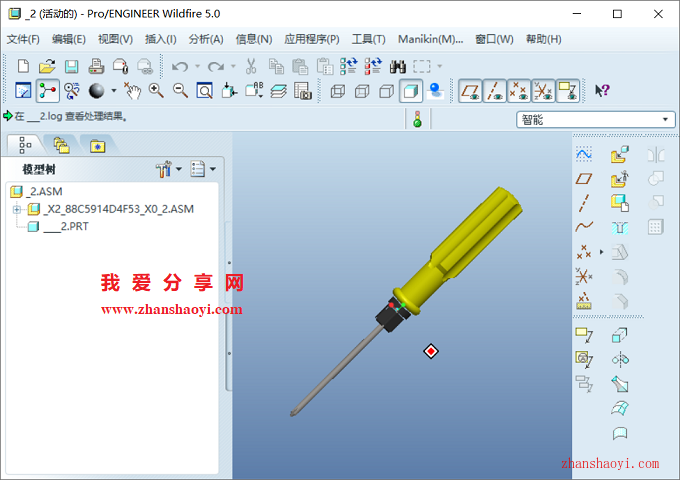Image resolution: width=680 pixels, height=480 pixels.
Task: Select ___2.PRT in model tree
Action: [66, 227]
